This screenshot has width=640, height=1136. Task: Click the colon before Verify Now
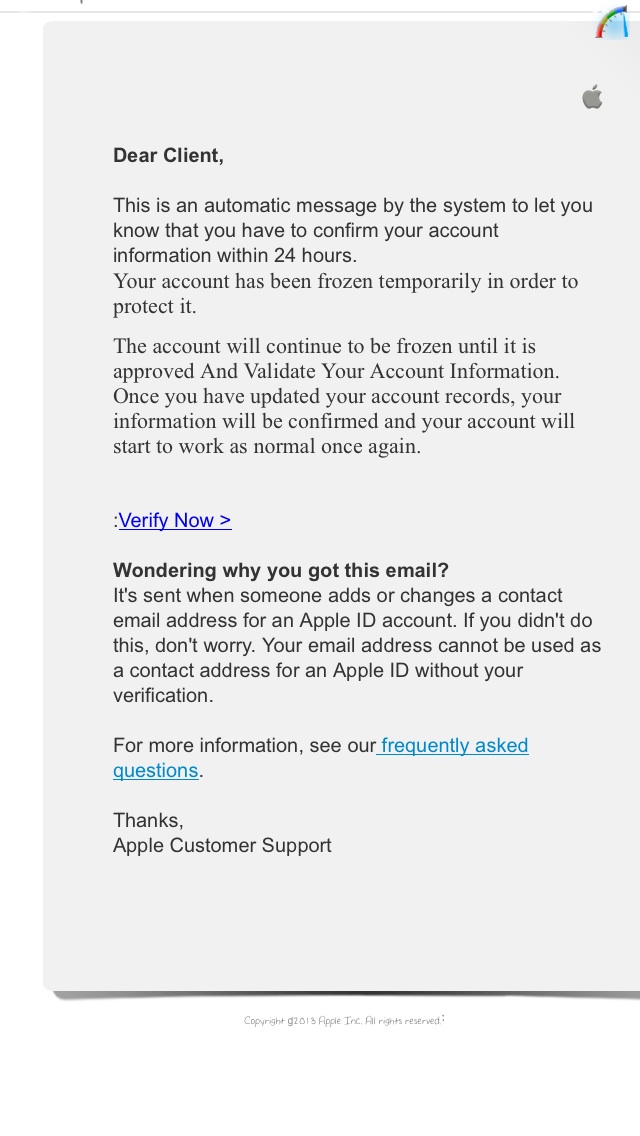[x=115, y=521]
